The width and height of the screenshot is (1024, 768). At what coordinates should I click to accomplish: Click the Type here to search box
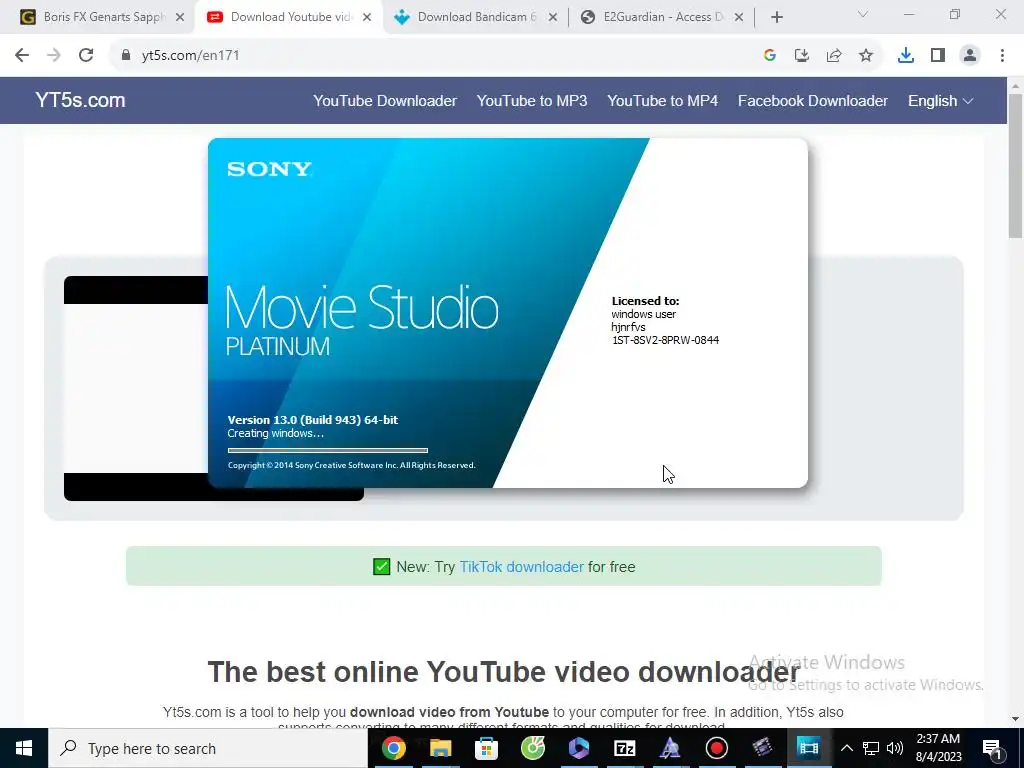208,748
